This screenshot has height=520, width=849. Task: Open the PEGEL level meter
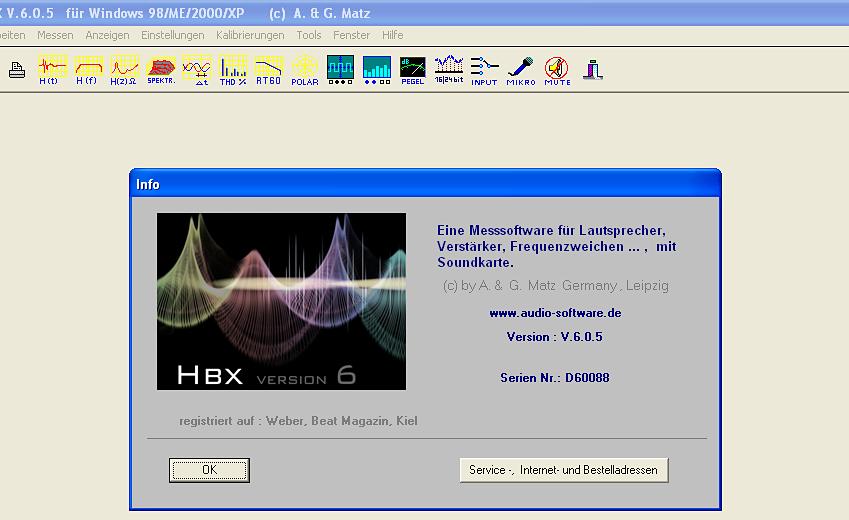click(x=413, y=70)
